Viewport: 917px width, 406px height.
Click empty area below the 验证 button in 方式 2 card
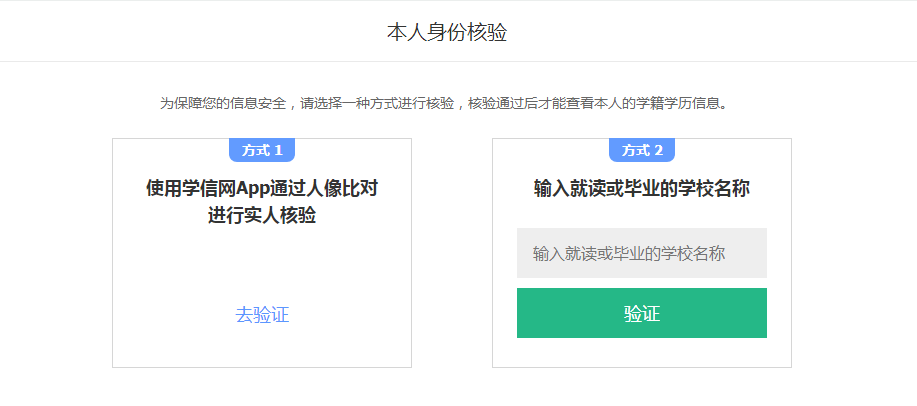pos(642,353)
